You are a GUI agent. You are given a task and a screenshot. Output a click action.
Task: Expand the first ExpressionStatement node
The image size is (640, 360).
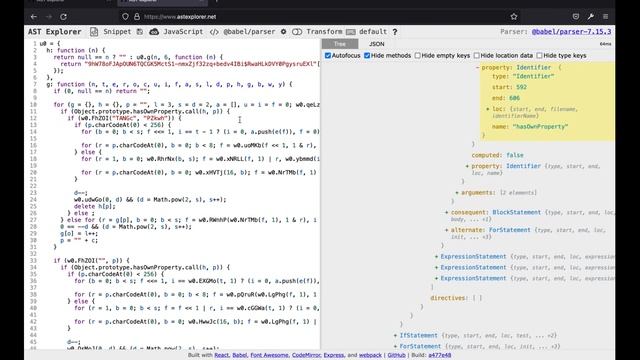click(436, 257)
